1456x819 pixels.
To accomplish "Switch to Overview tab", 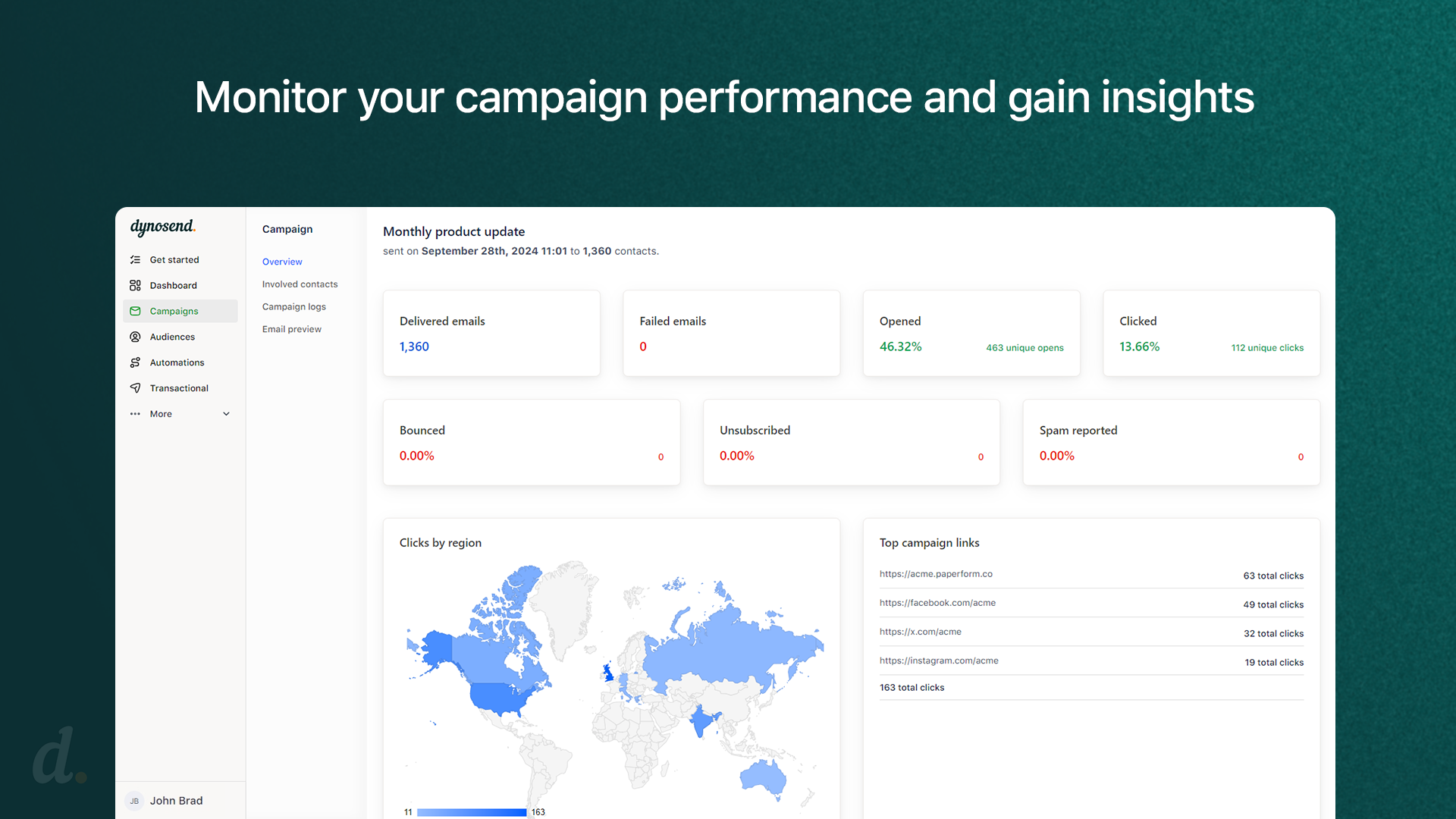I will coord(282,262).
